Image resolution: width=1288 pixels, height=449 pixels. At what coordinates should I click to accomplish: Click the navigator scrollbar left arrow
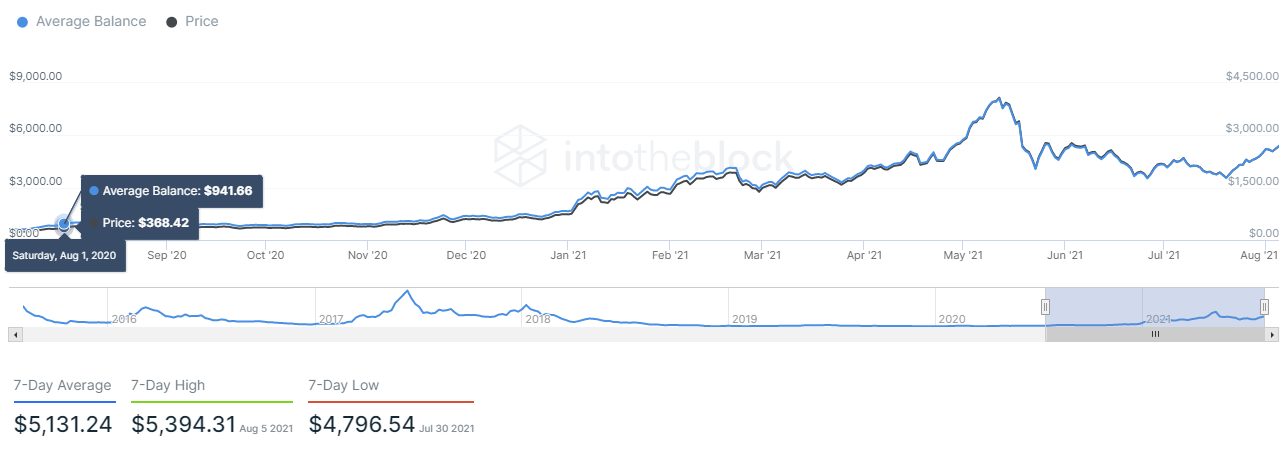pyautogui.click(x=14, y=335)
